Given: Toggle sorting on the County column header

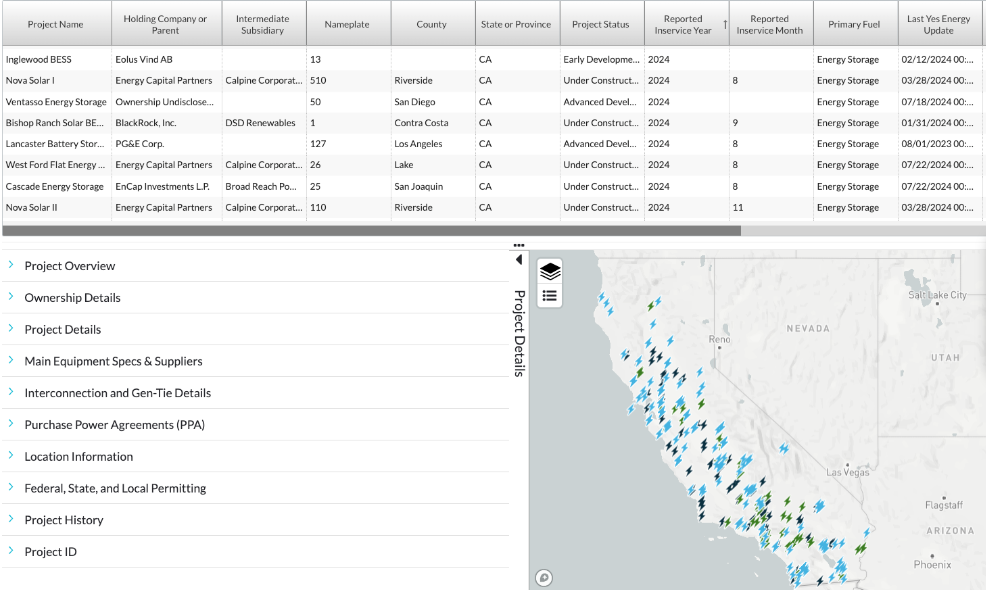Looking at the screenshot, I should point(432,22).
